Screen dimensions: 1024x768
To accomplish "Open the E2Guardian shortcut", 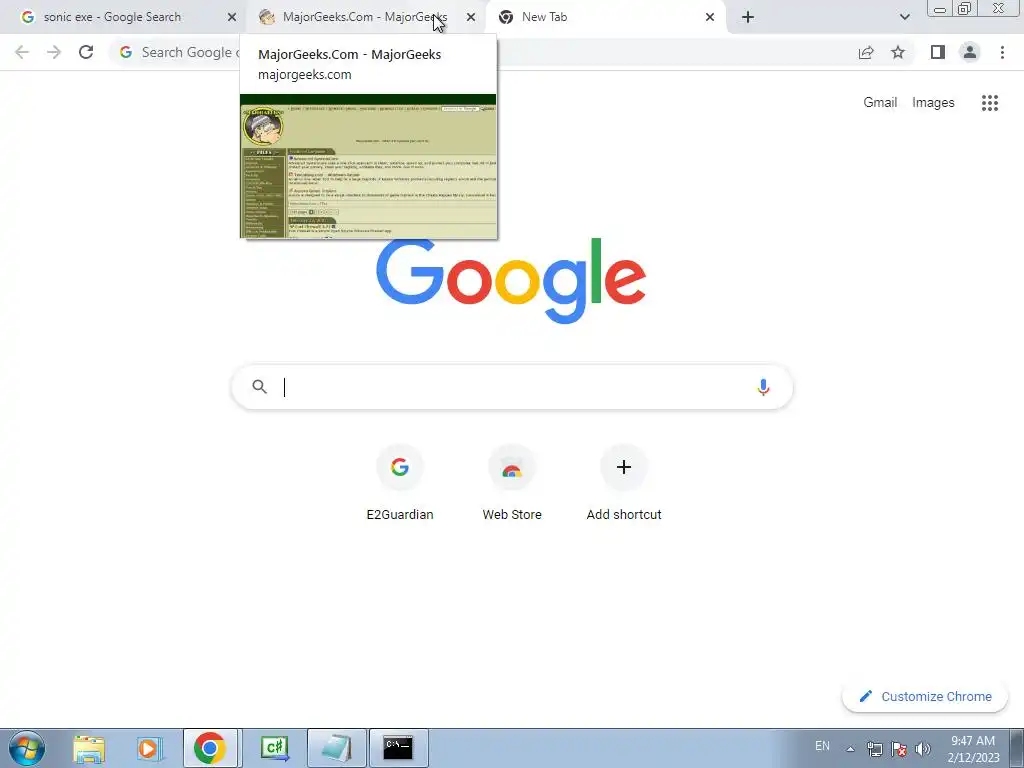I will [400, 483].
